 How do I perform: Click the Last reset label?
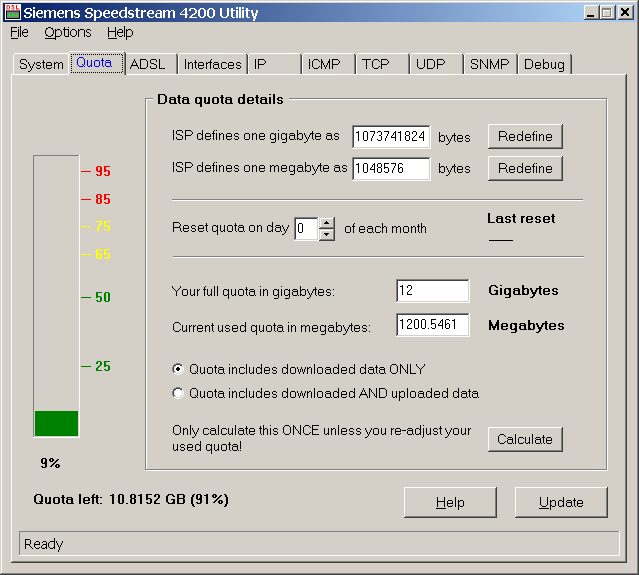(521, 218)
